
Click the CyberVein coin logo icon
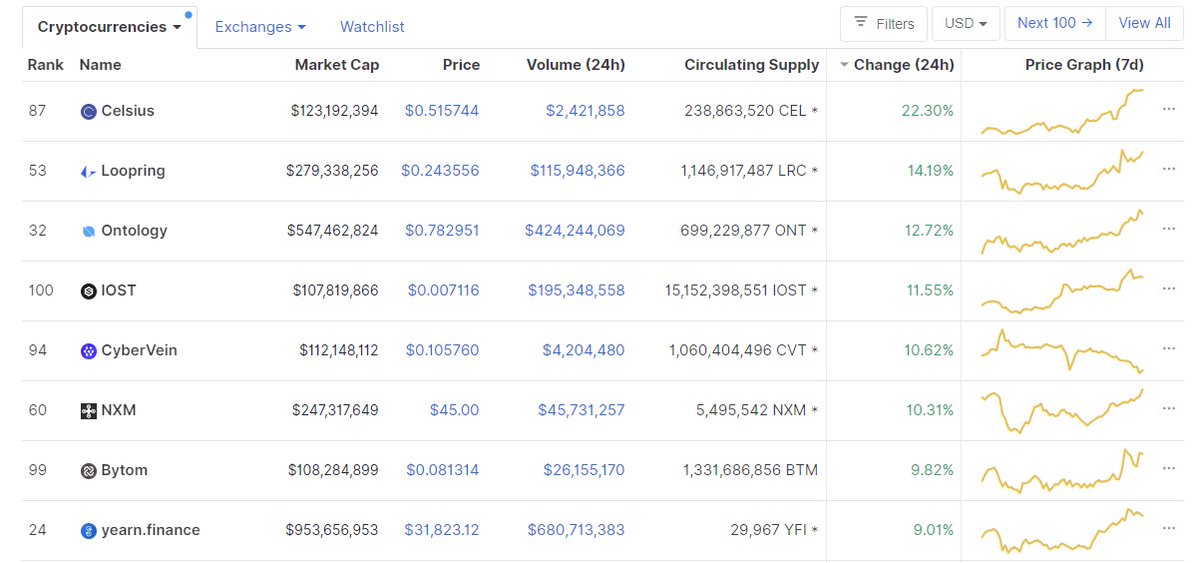(x=88, y=351)
